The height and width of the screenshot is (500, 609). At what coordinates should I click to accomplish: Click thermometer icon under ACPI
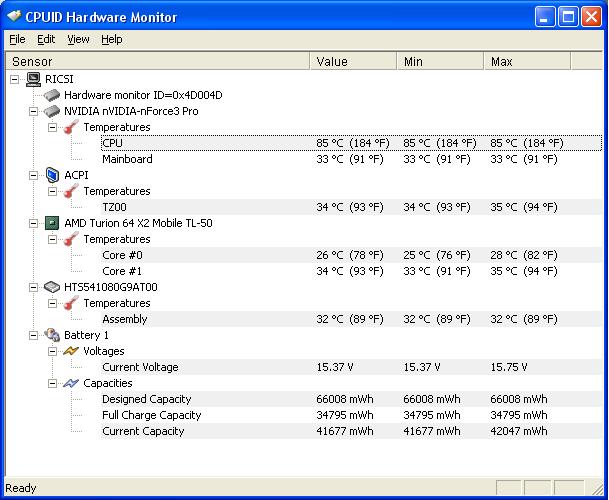point(71,191)
